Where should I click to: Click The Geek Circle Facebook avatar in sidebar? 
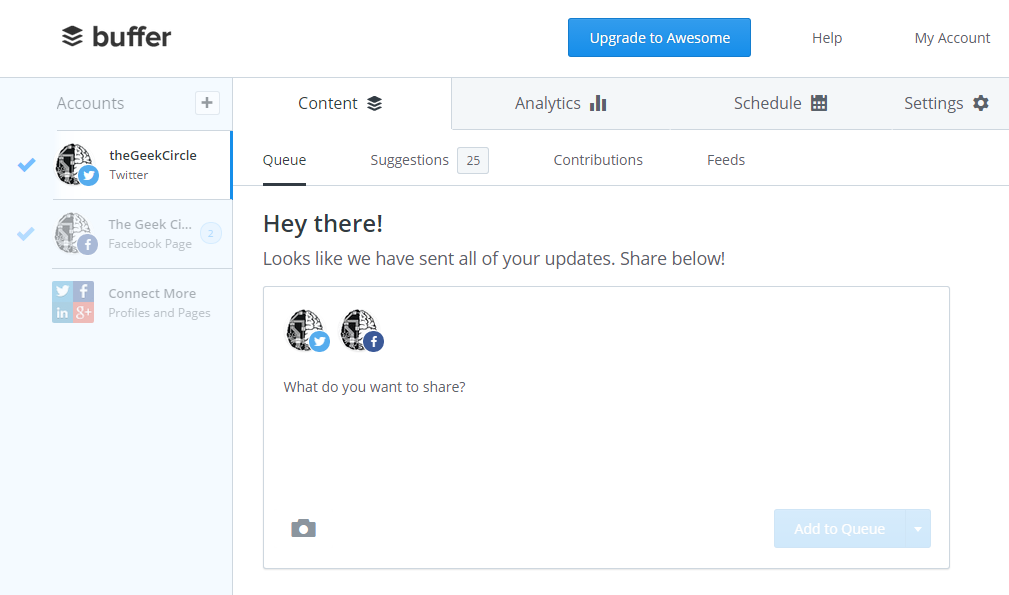(77, 233)
